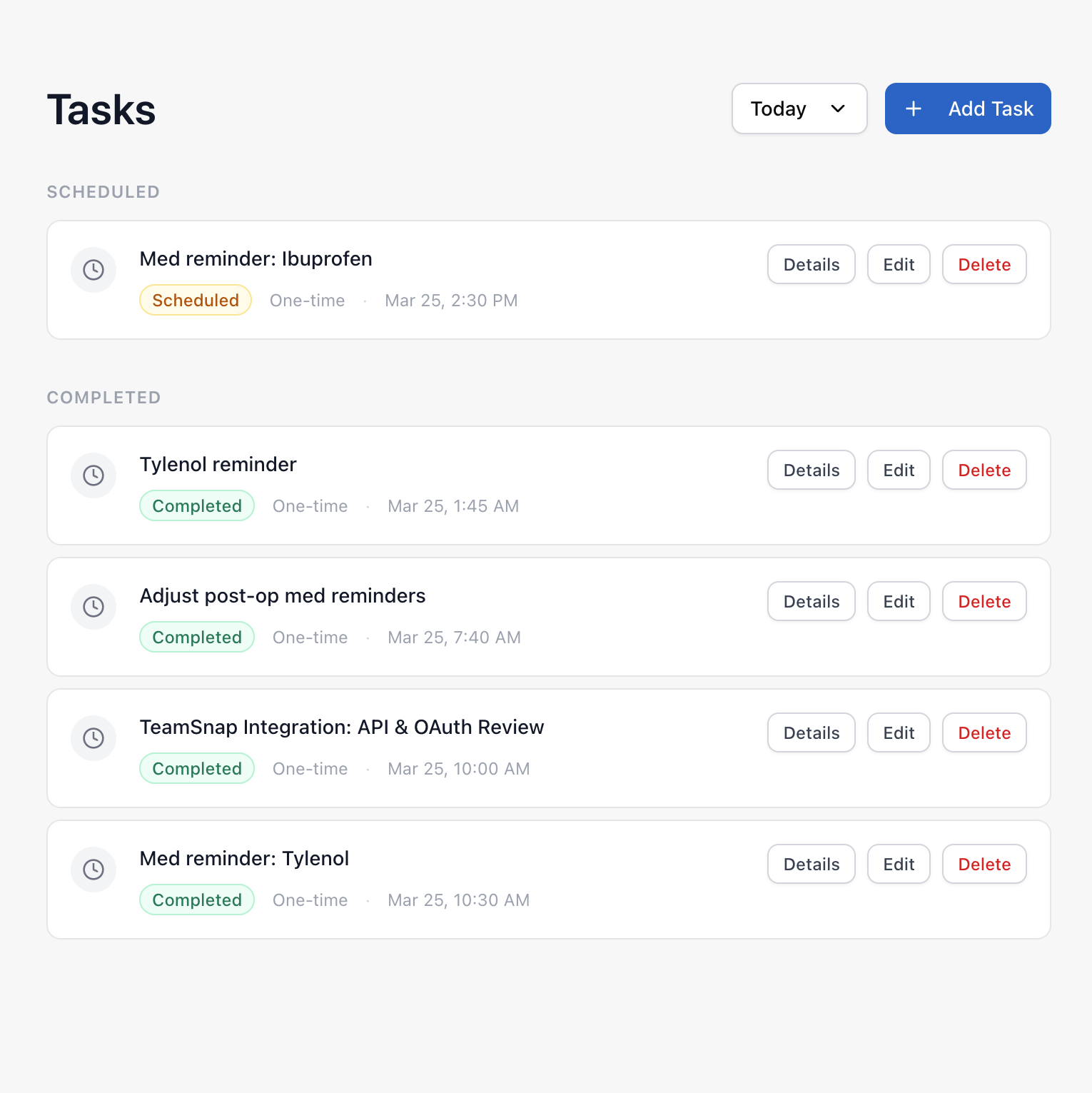Click the clock icon on Ibuprofen reminder
Screen dimensions: 1092x1093
[93, 270]
